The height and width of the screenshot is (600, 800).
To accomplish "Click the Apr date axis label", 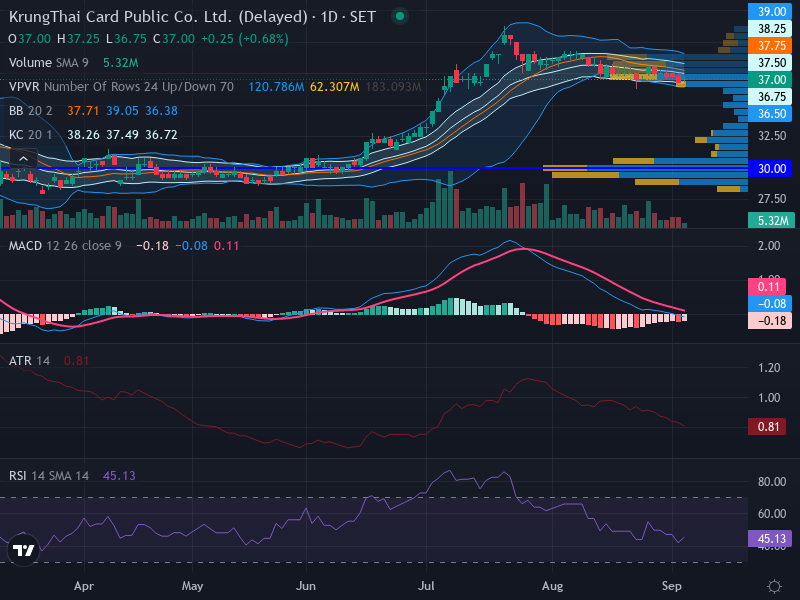I will click(84, 586).
